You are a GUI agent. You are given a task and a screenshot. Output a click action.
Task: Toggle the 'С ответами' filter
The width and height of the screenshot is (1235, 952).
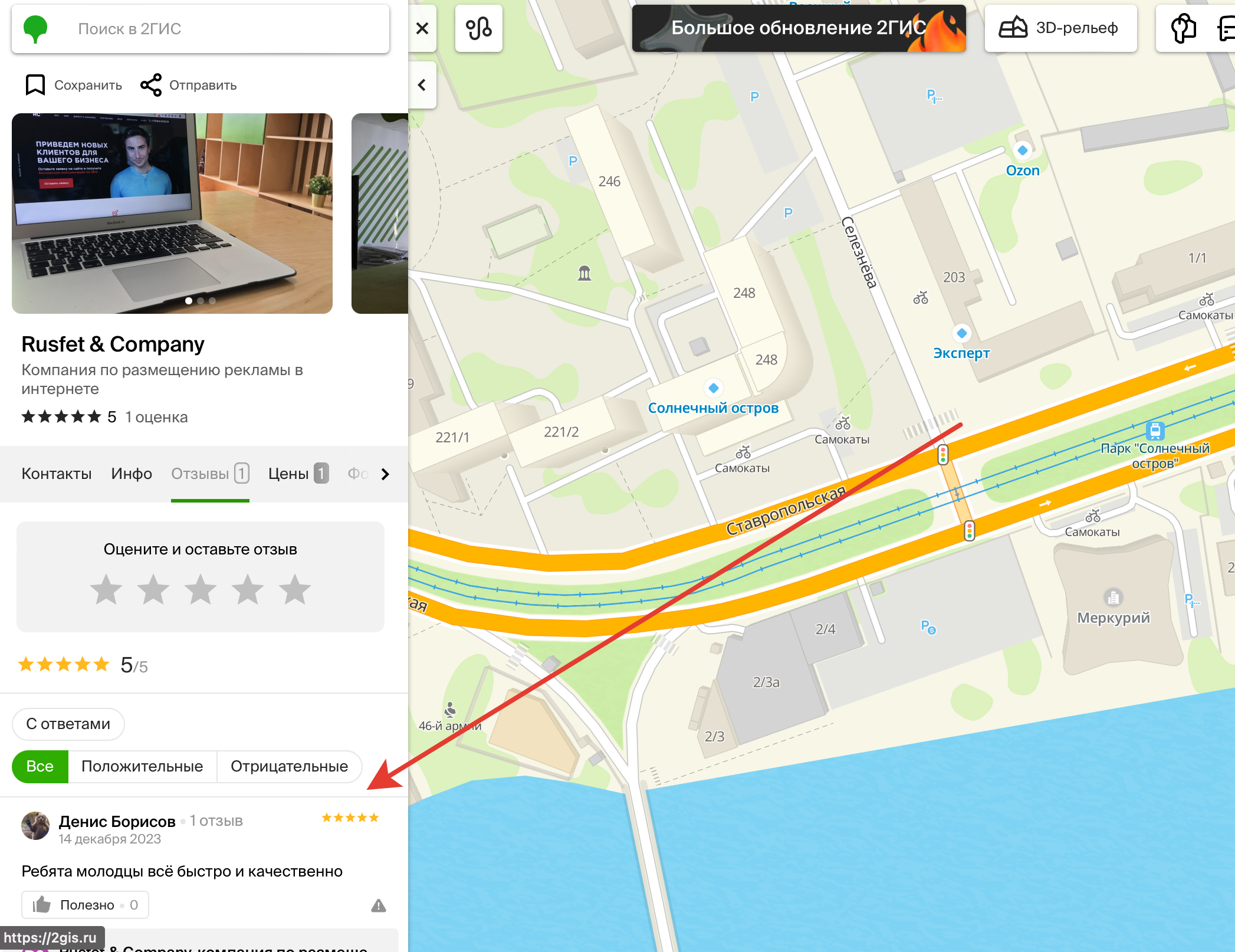(x=68, y=724)
